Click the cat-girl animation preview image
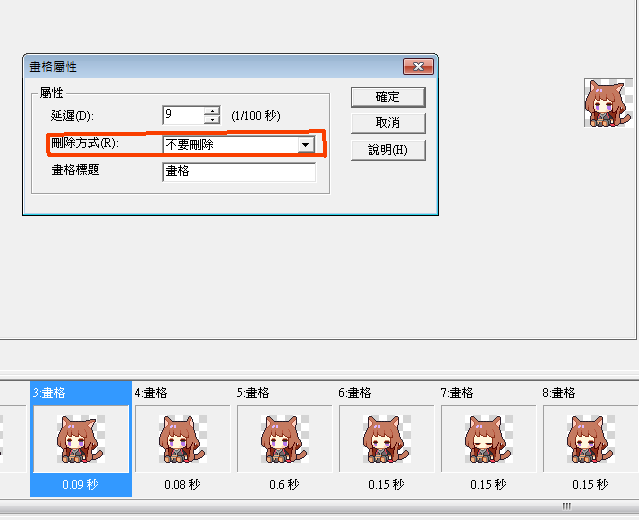 pyautogui.click(x=608, y=103)
